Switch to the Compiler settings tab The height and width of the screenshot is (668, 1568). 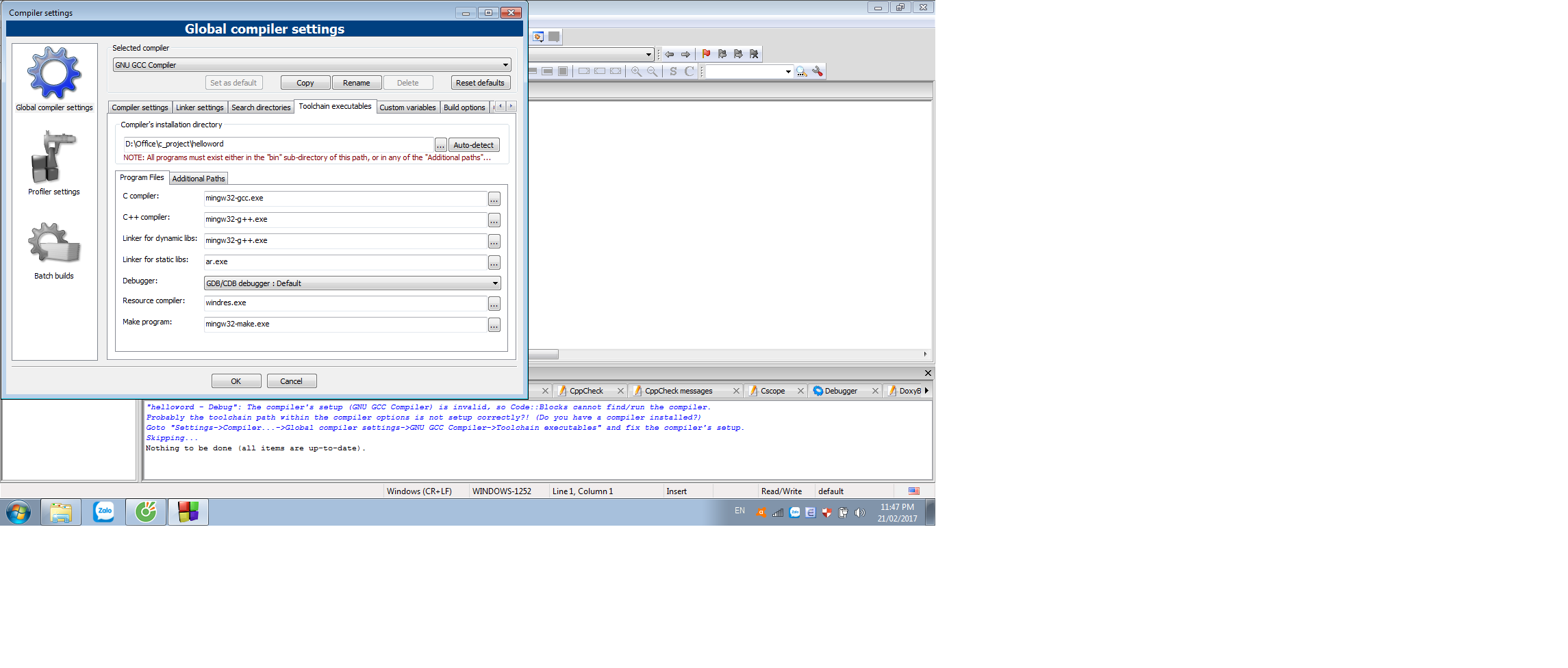pos(140,107)
